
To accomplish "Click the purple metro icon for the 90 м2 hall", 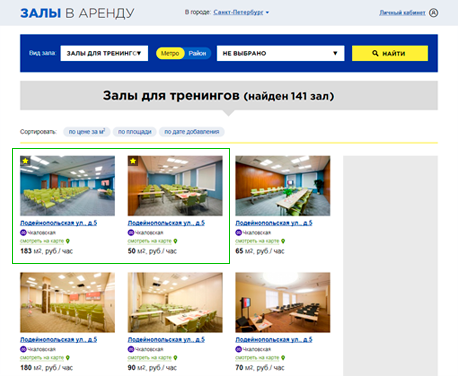I will [x=131, y=349].
